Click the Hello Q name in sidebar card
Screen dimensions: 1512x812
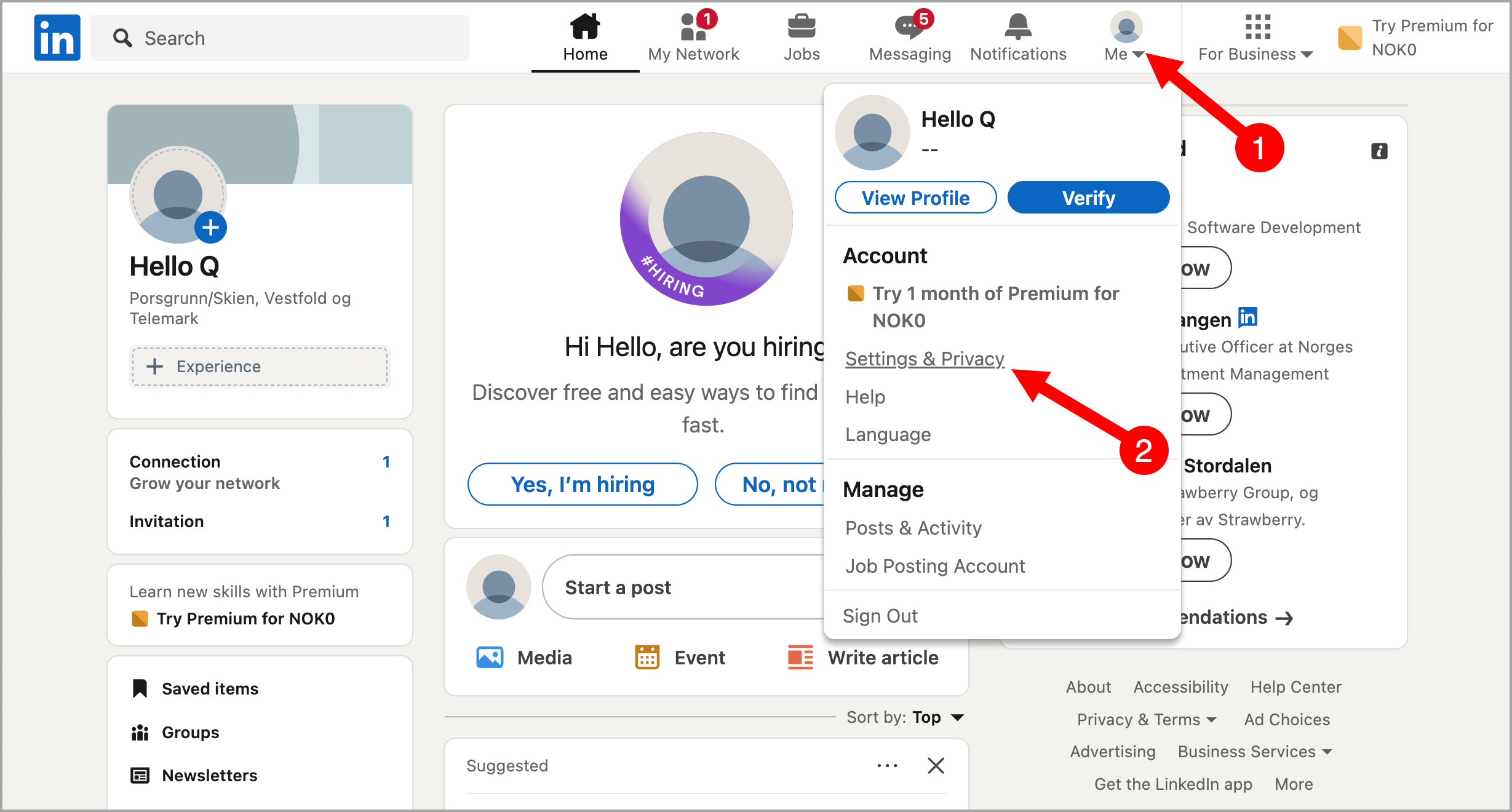coord(174,266)
